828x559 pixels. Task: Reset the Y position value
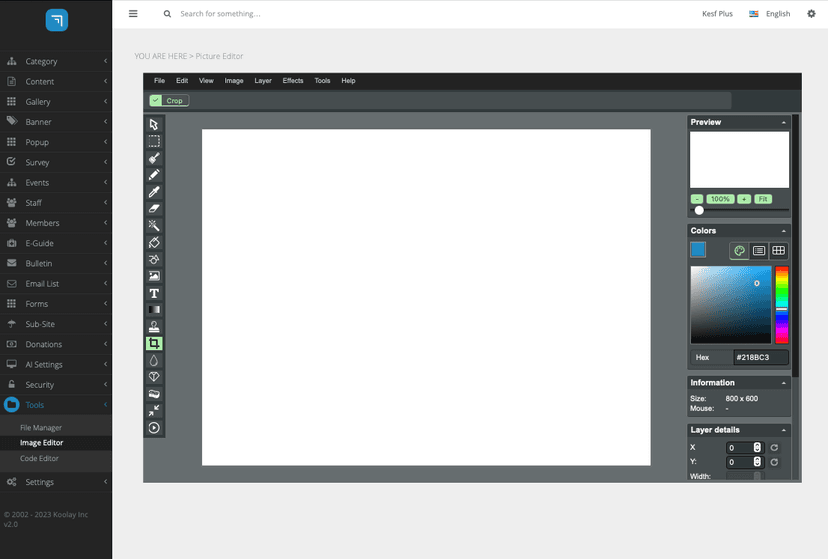click(774, 462)
